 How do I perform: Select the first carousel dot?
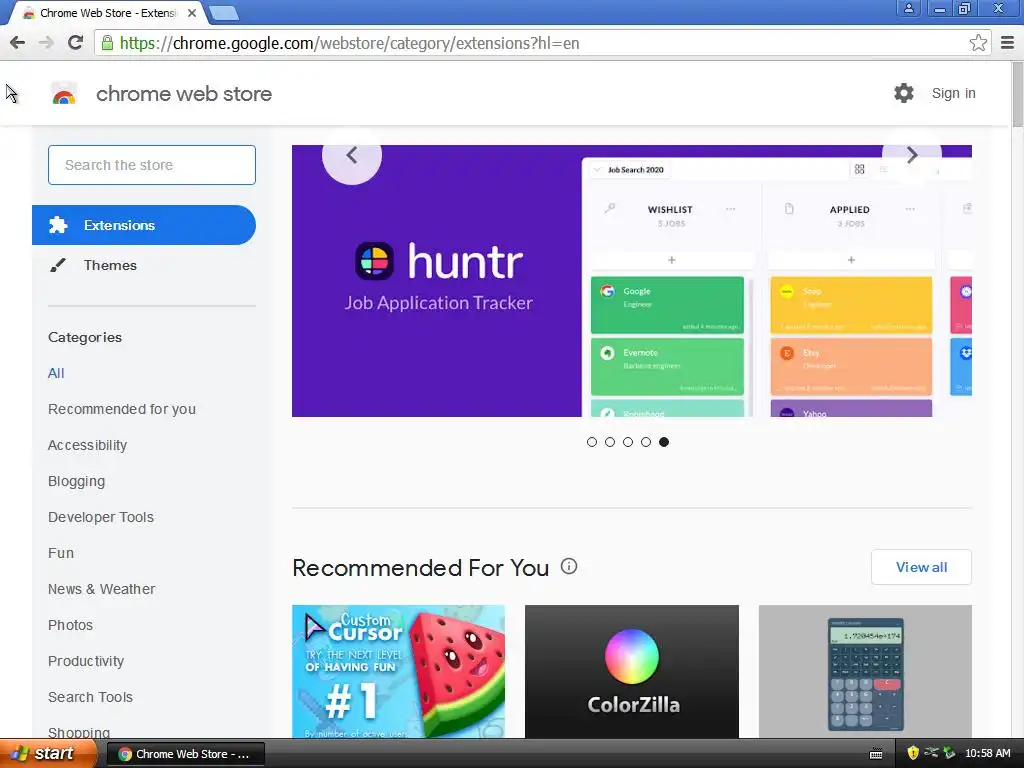pyautogui.click(x=592, y=442)
